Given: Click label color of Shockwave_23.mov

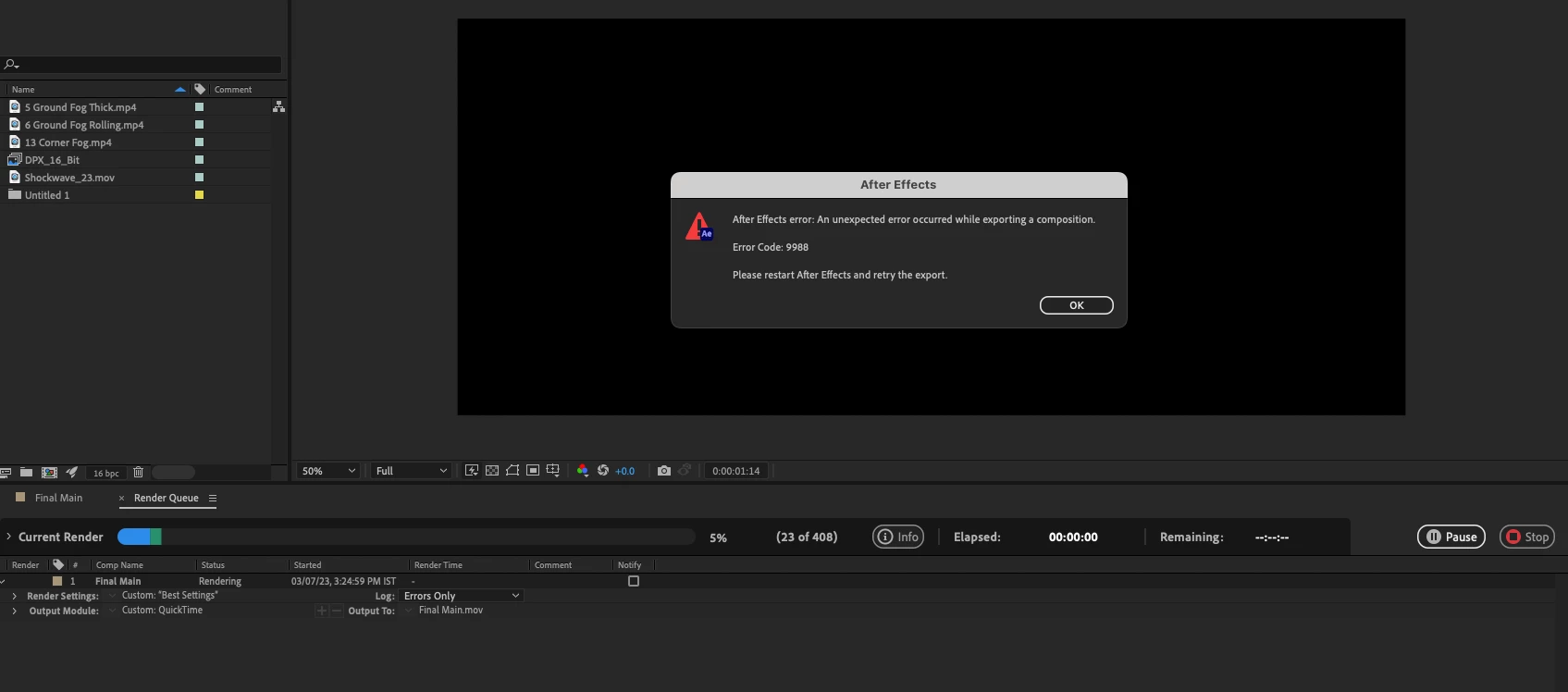Looking at the screenshot, I should (199, 178).
